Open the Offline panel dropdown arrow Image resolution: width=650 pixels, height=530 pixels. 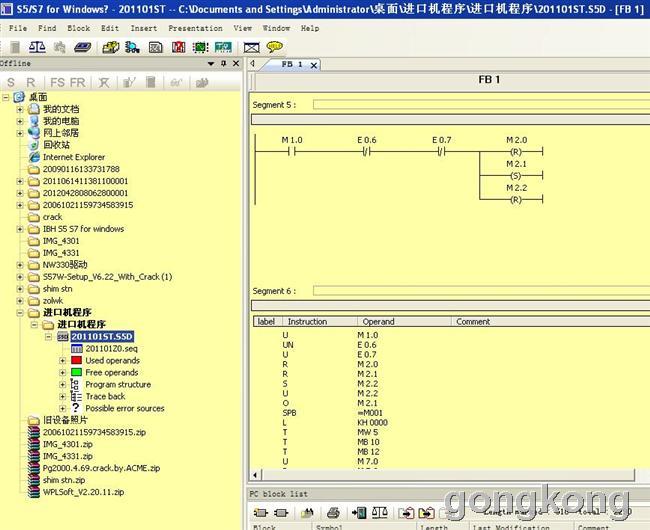click(x=211, y=64)
